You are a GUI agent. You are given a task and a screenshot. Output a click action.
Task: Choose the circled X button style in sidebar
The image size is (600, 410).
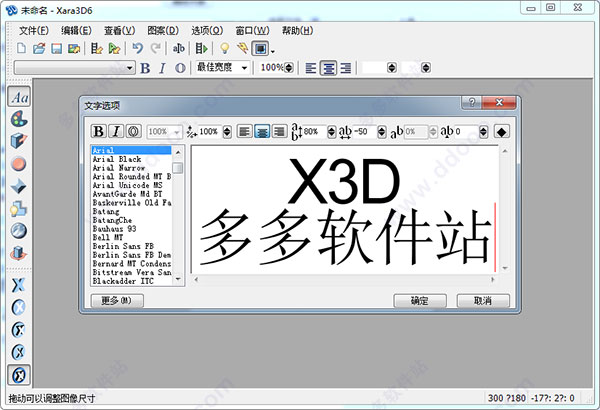18,307
